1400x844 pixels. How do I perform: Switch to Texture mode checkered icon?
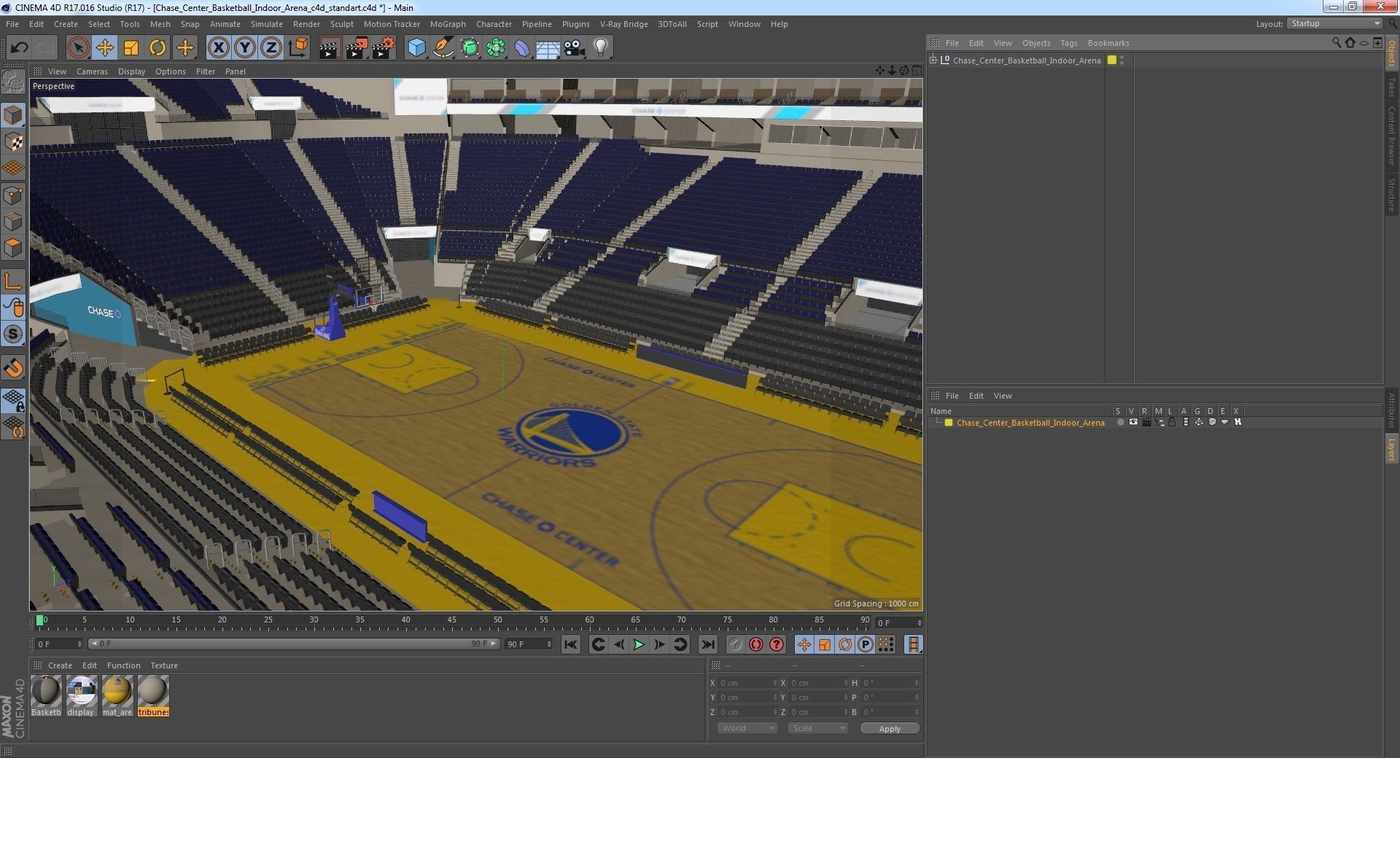pyautogui.click(x=13, y=142)
